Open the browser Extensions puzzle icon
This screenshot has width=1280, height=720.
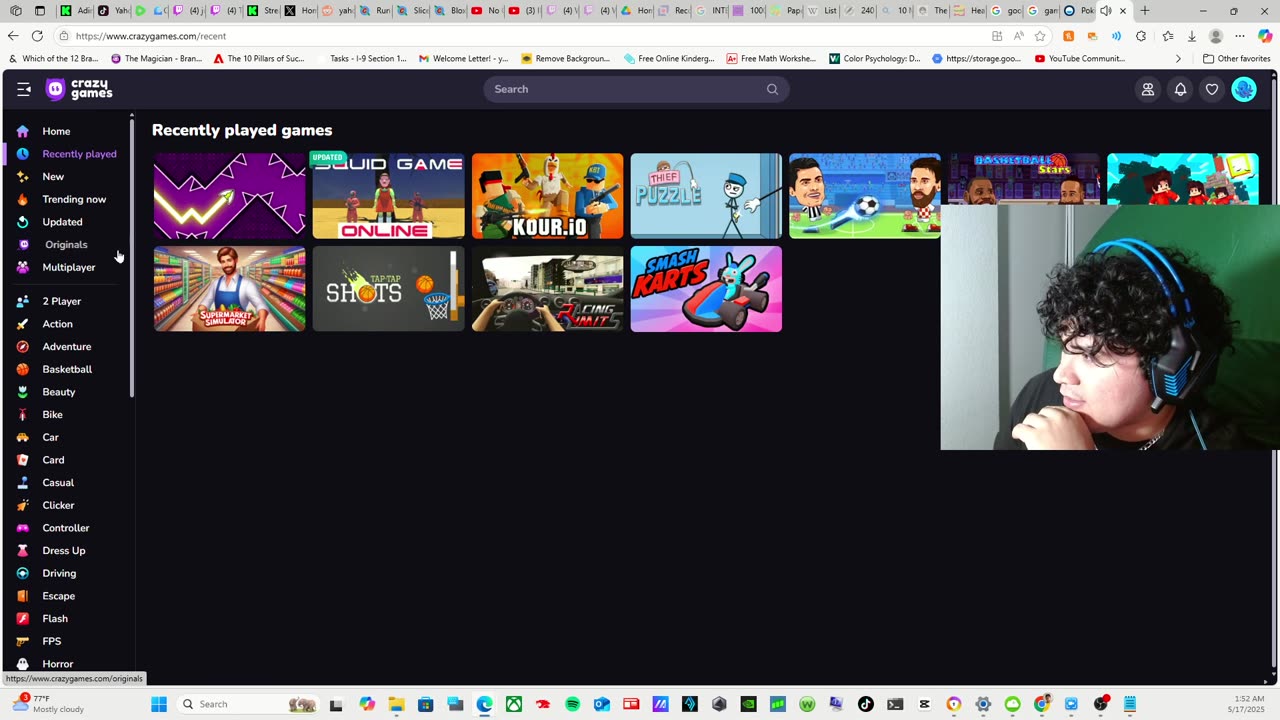(1141, 36)
